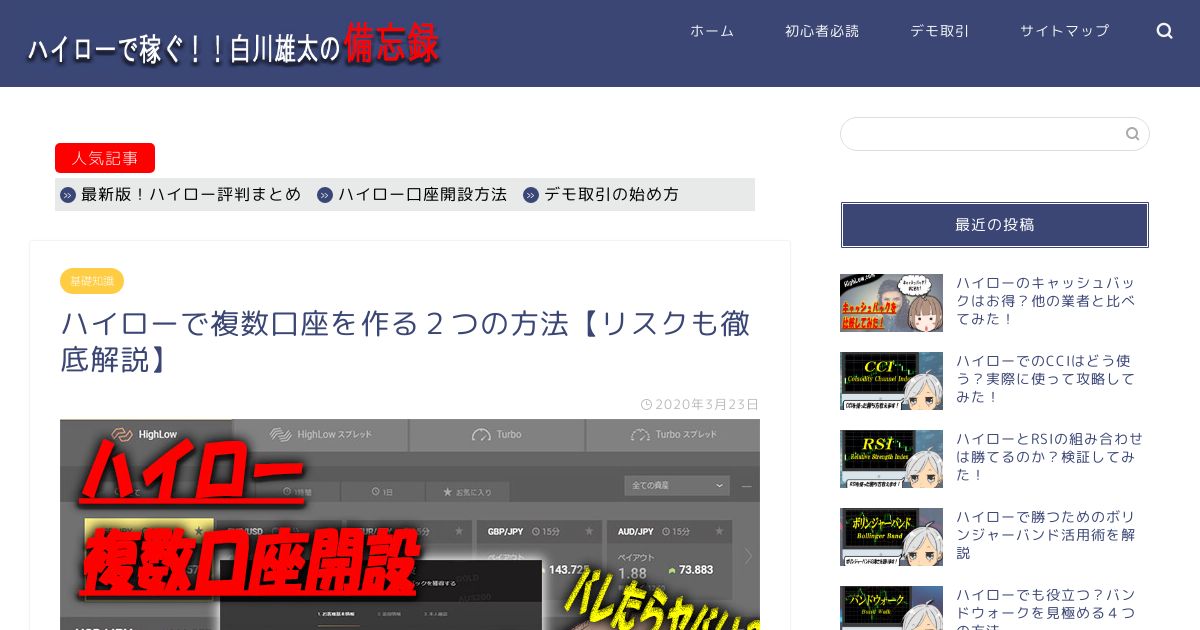Open the article featured image ハイロー複数口座開設

point(410,524)
